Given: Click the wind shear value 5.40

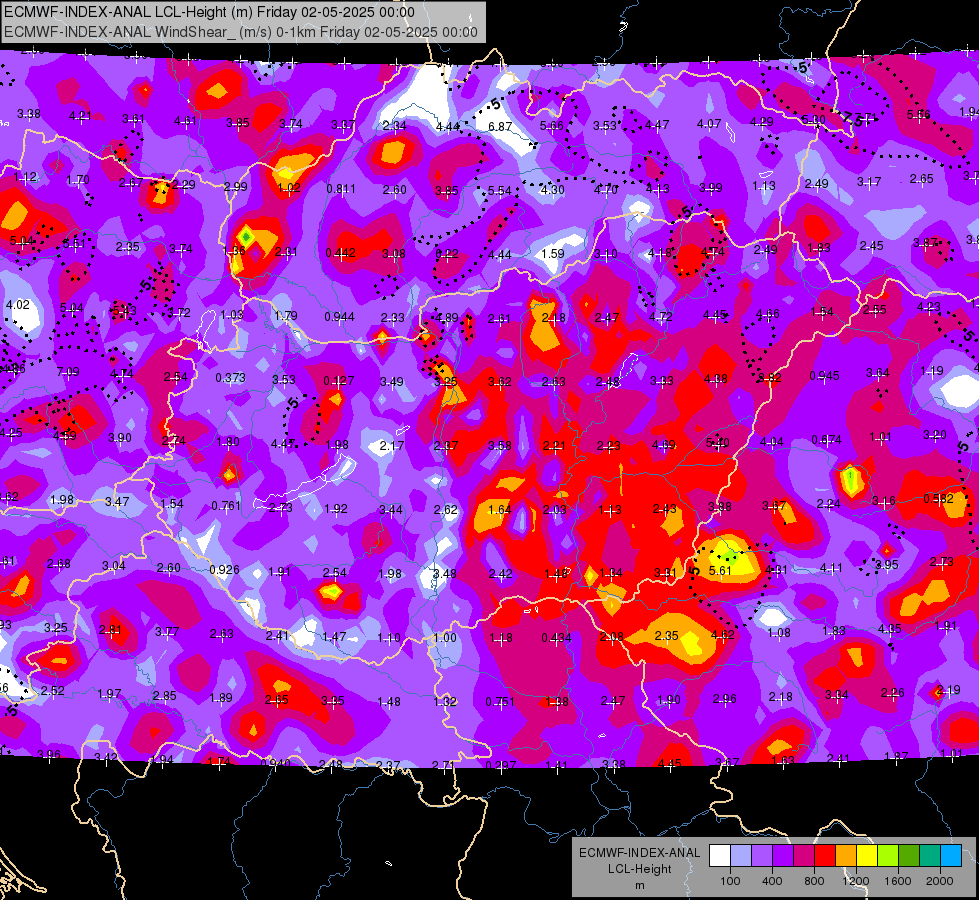Looking at the screenshot, I should click(717, 443).
